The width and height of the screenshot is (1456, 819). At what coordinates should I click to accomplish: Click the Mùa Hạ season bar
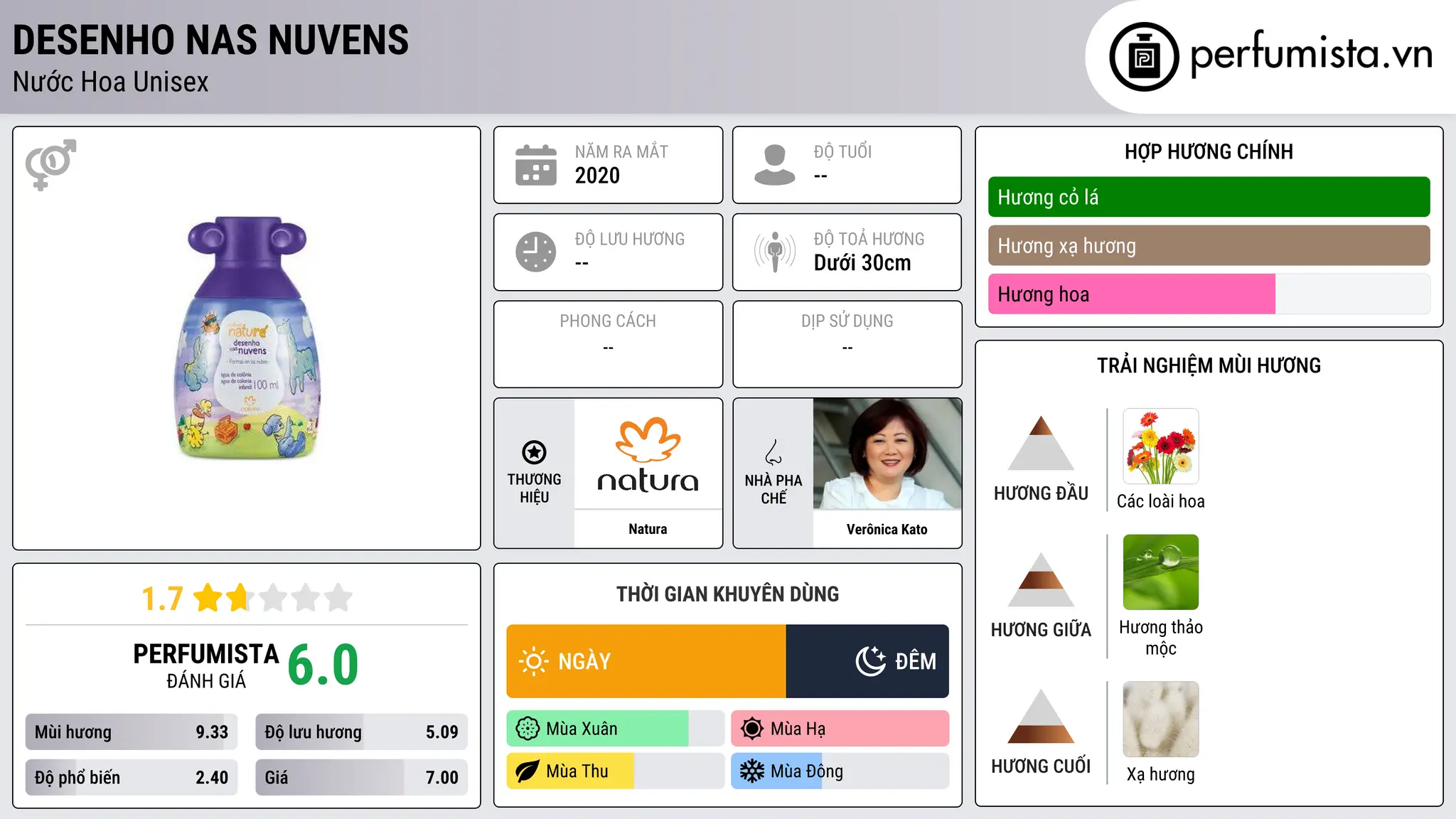(x=840, y=729)
